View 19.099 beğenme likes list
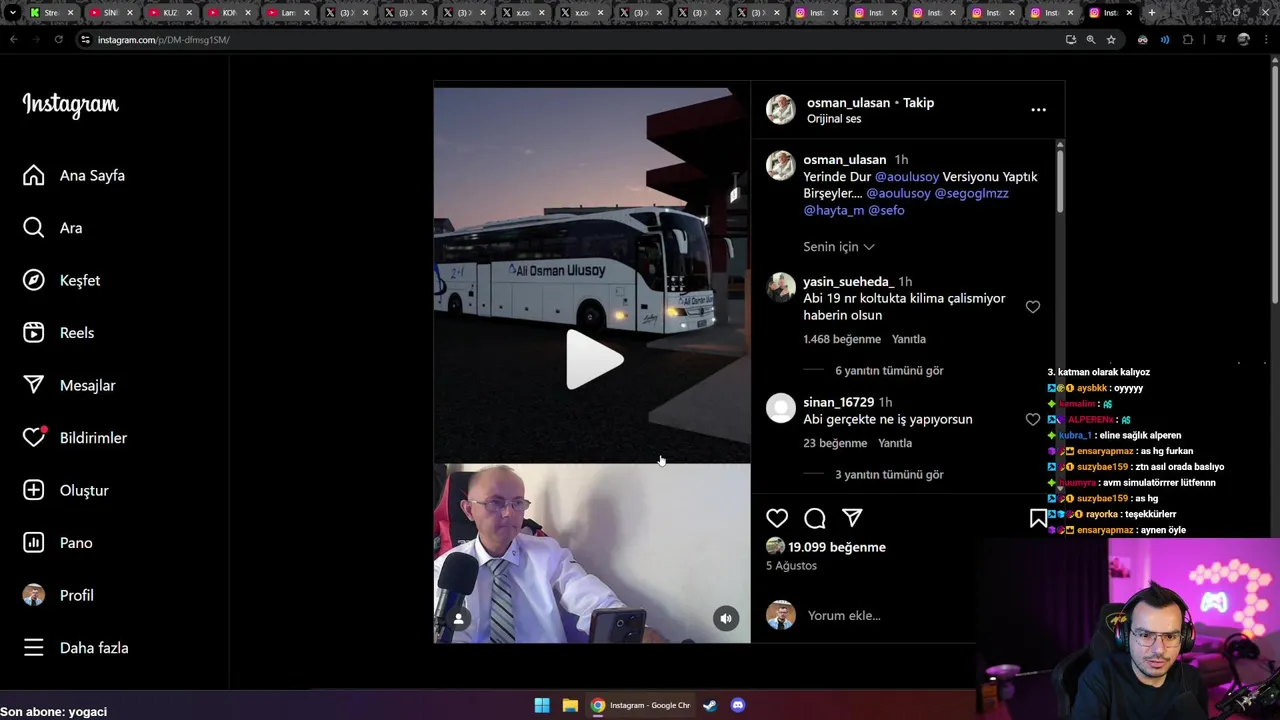The image size is (1280, 720). [837, 547]
